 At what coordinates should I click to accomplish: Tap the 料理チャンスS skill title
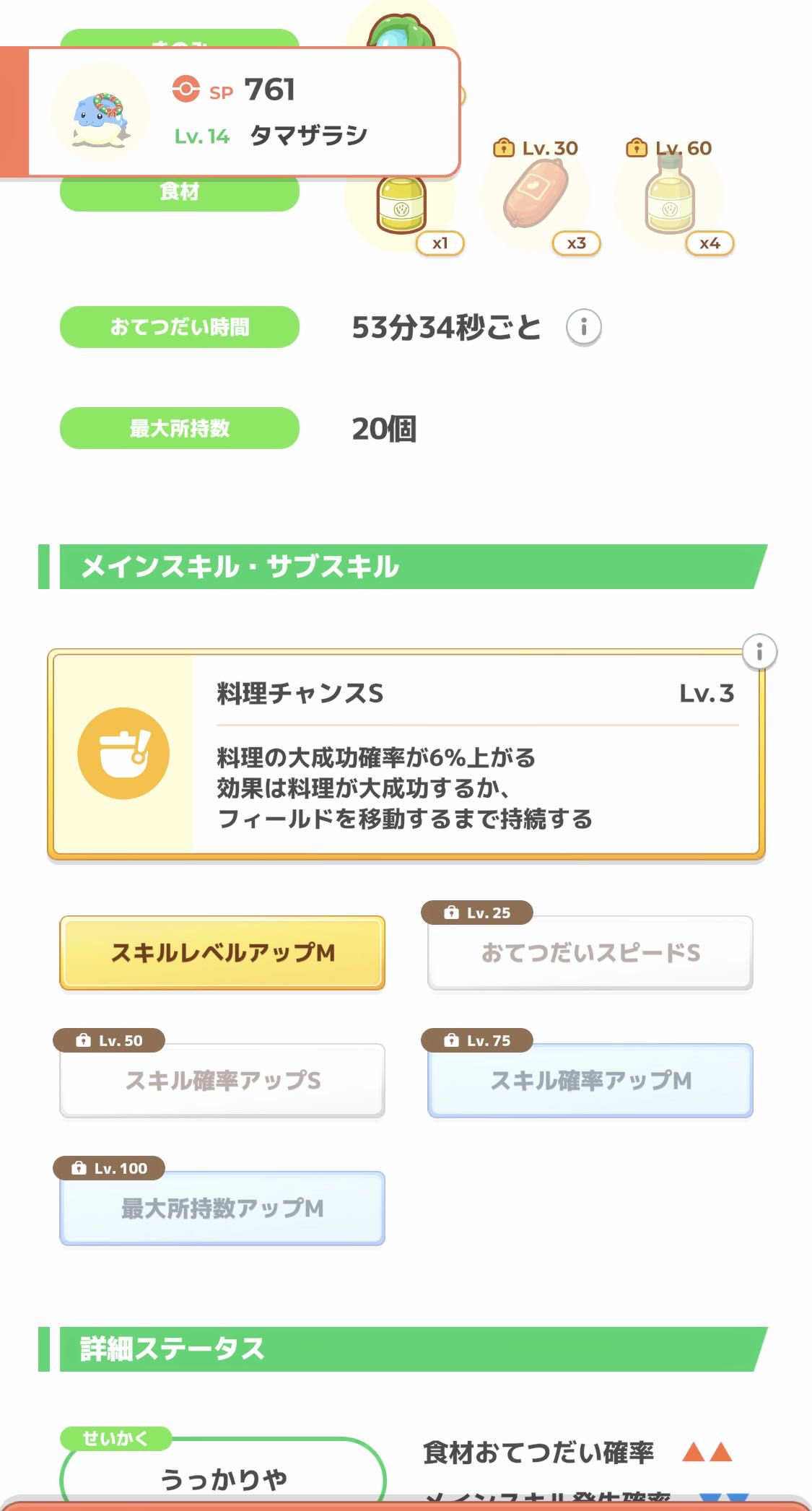300,694
